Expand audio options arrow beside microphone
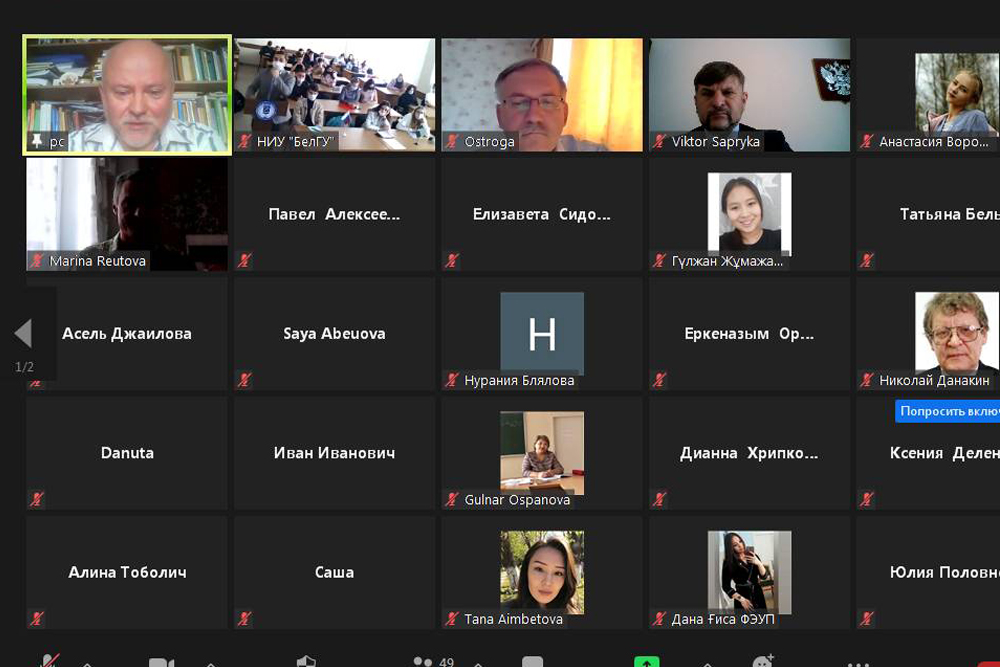This screenshot has width=1000, height=667. click(x=86, y=663)
